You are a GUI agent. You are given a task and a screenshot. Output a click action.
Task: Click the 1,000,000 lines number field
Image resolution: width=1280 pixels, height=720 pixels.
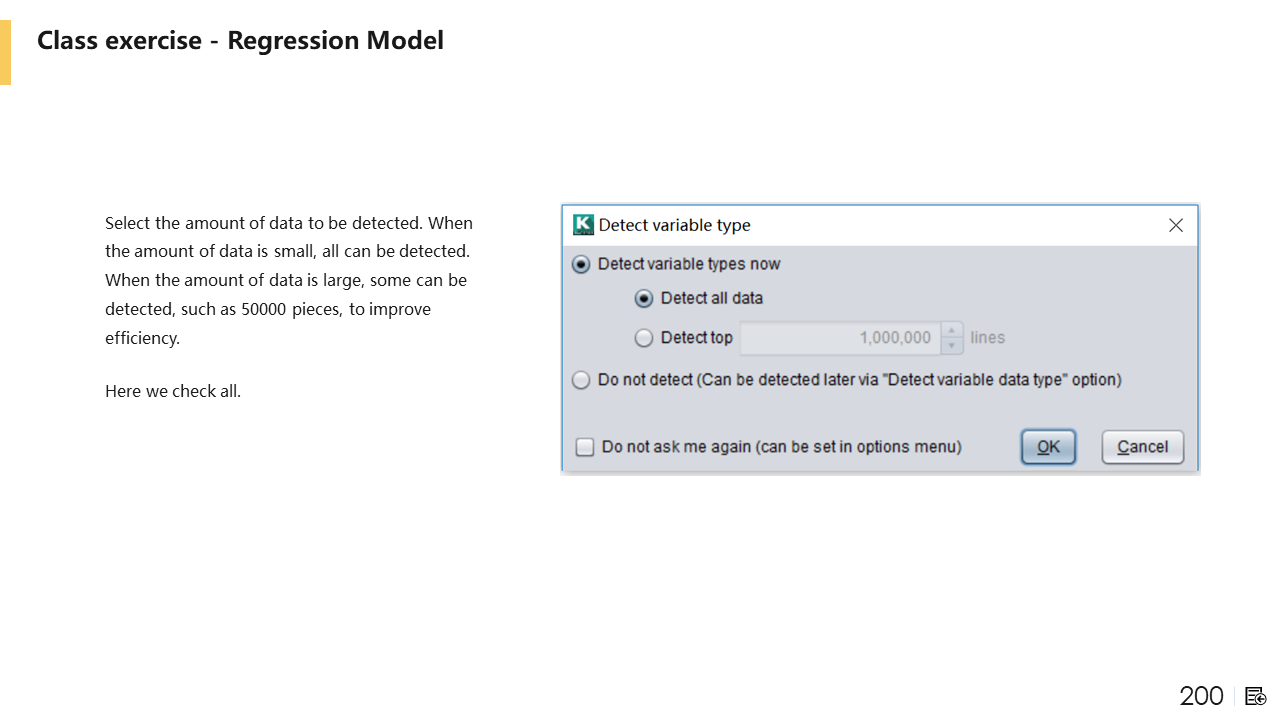coord(840,338)
